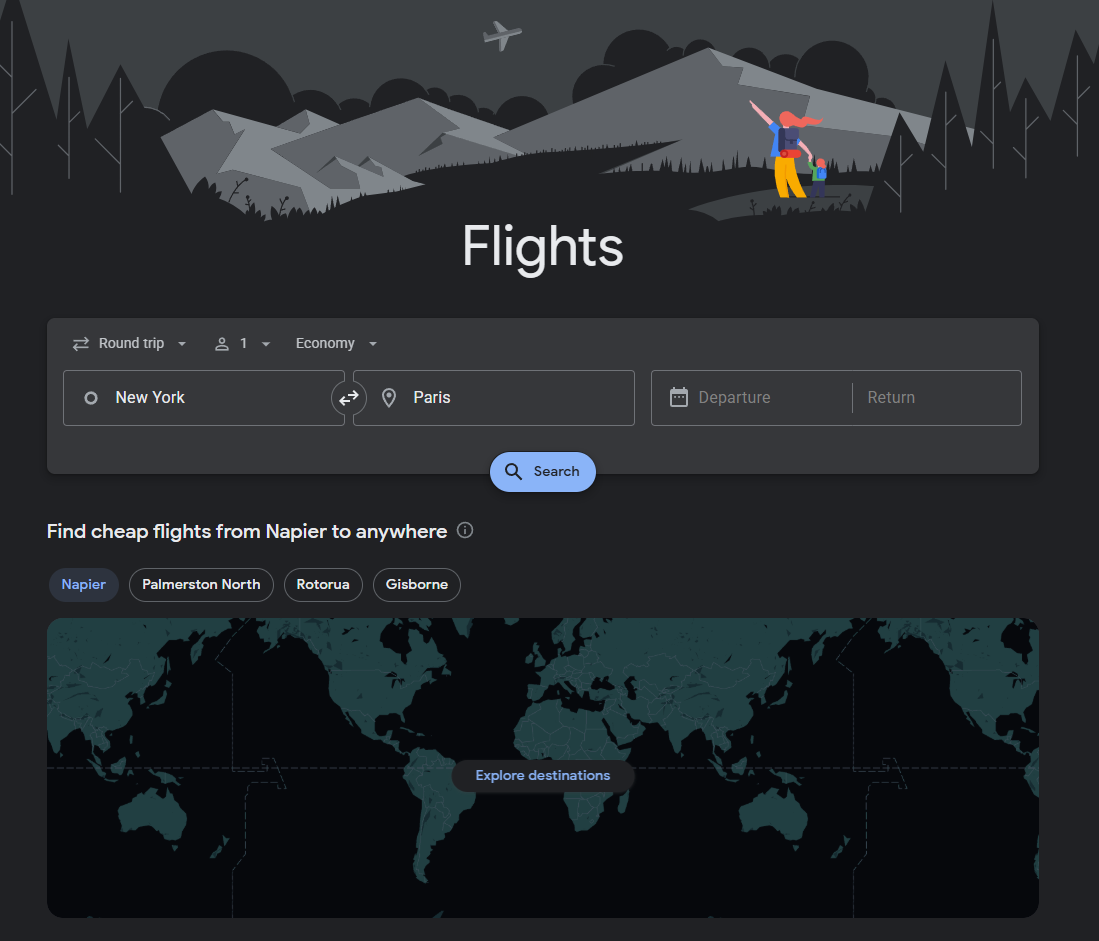Click the passenger person icon
The width and height of the screenshot is (1099, 941).
[221, 343]
